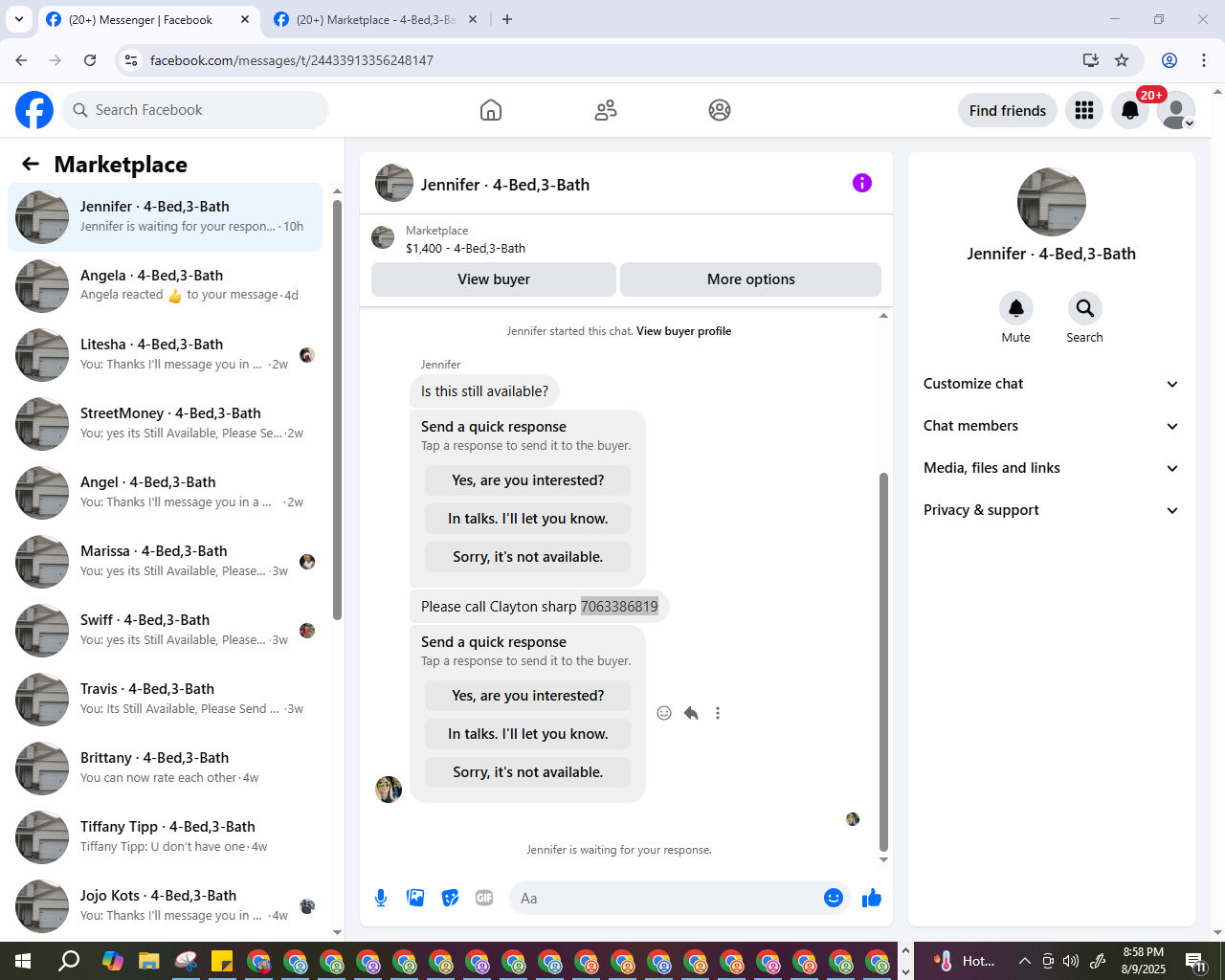Open the account profile avatar menu
The height and width of the screenshot is (980, 1225).
pos(1176,110)
